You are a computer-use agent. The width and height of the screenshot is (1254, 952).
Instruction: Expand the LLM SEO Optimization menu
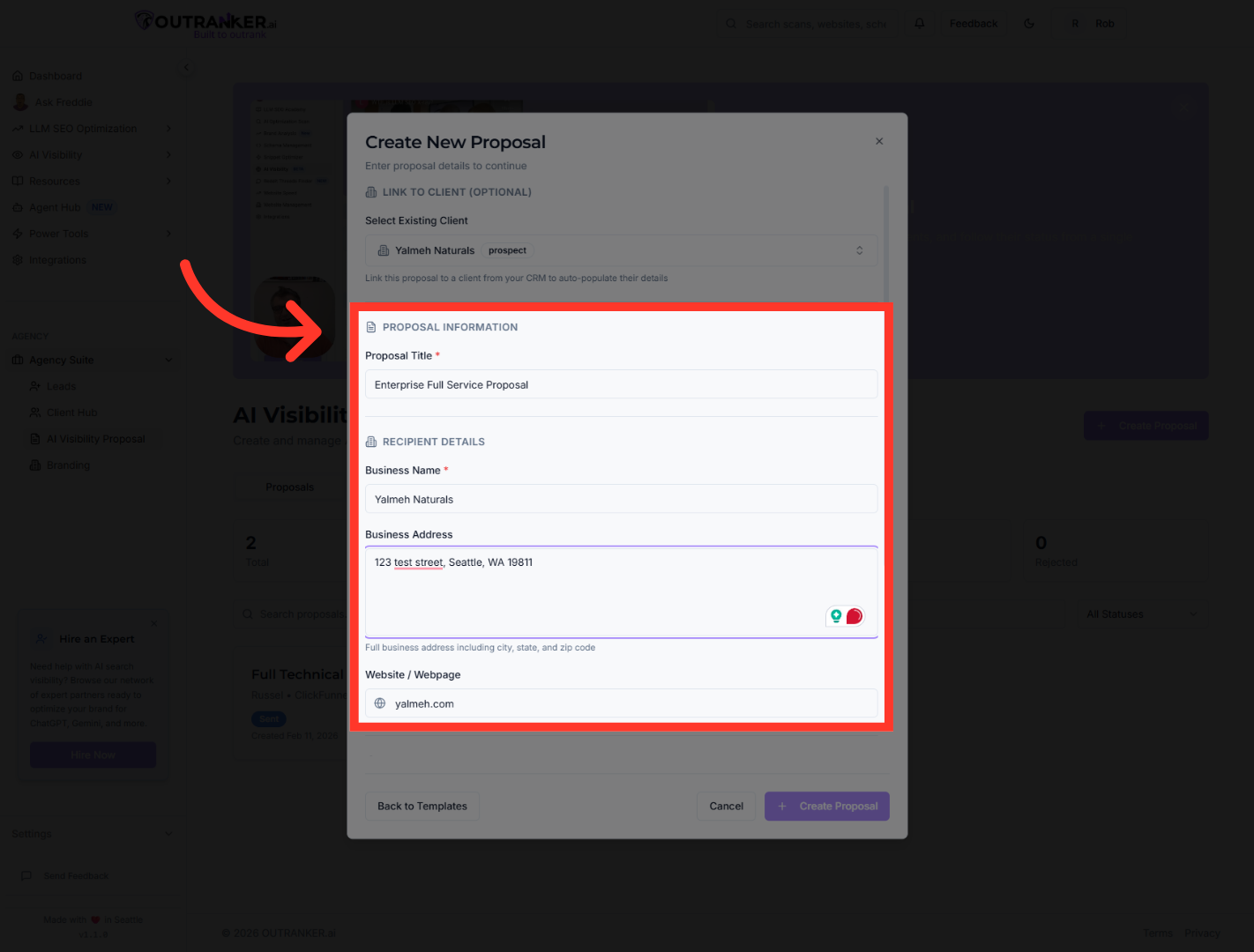168,129
